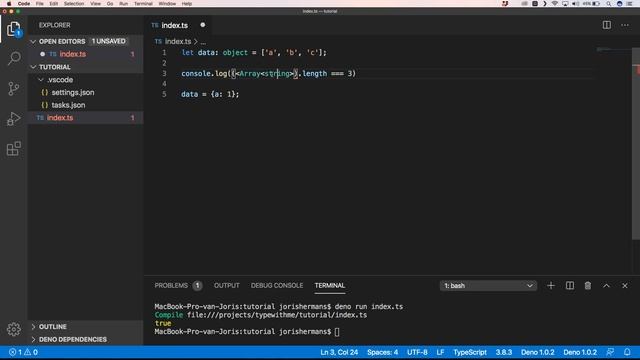Change encoding via UTF-8
This screenshot has width=640, height=360.
click(x=417, y=352)
